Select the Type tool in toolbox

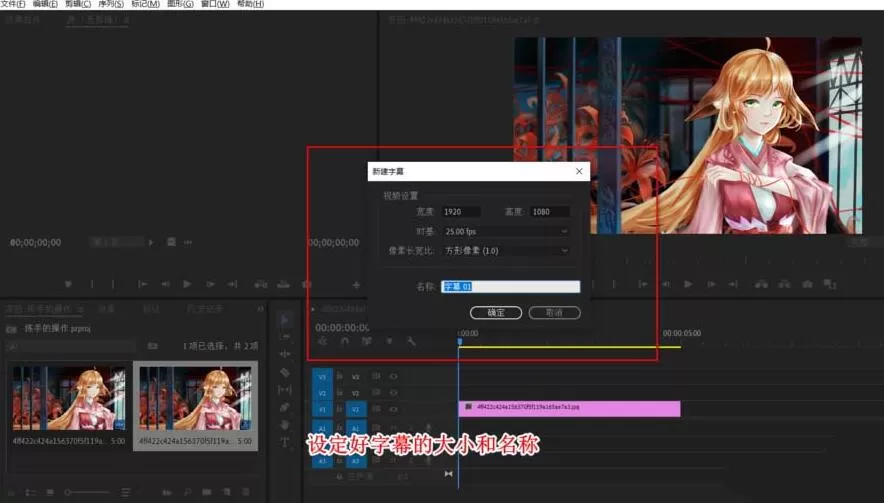point(285,442)
